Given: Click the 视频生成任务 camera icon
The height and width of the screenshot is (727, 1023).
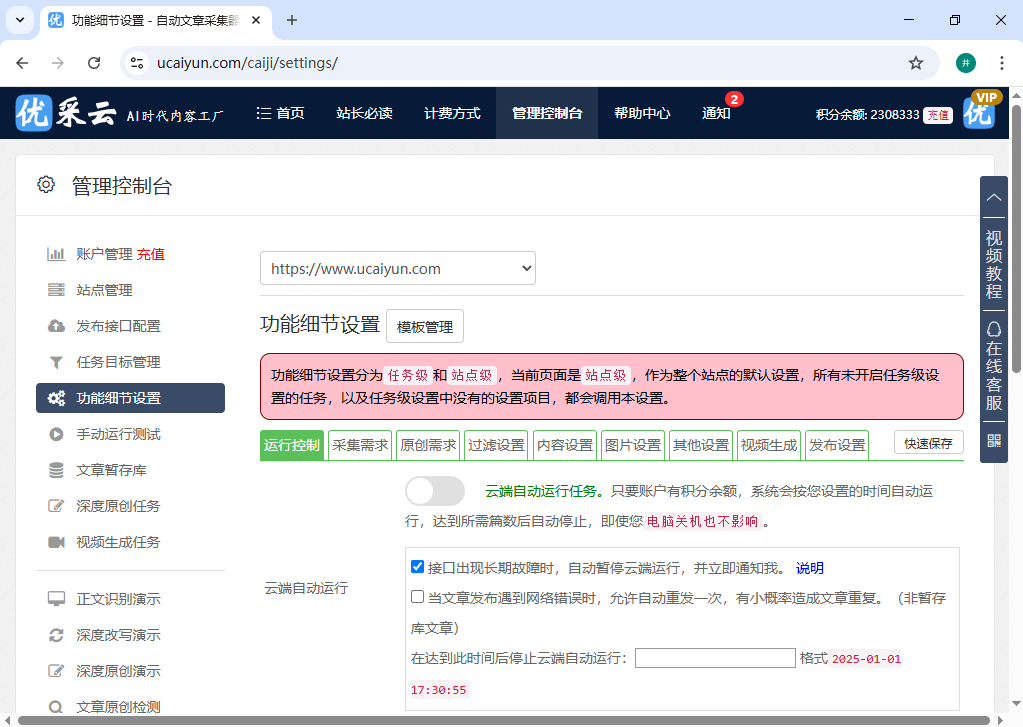Looking at the screenshot, I should [x=58, y=542].
